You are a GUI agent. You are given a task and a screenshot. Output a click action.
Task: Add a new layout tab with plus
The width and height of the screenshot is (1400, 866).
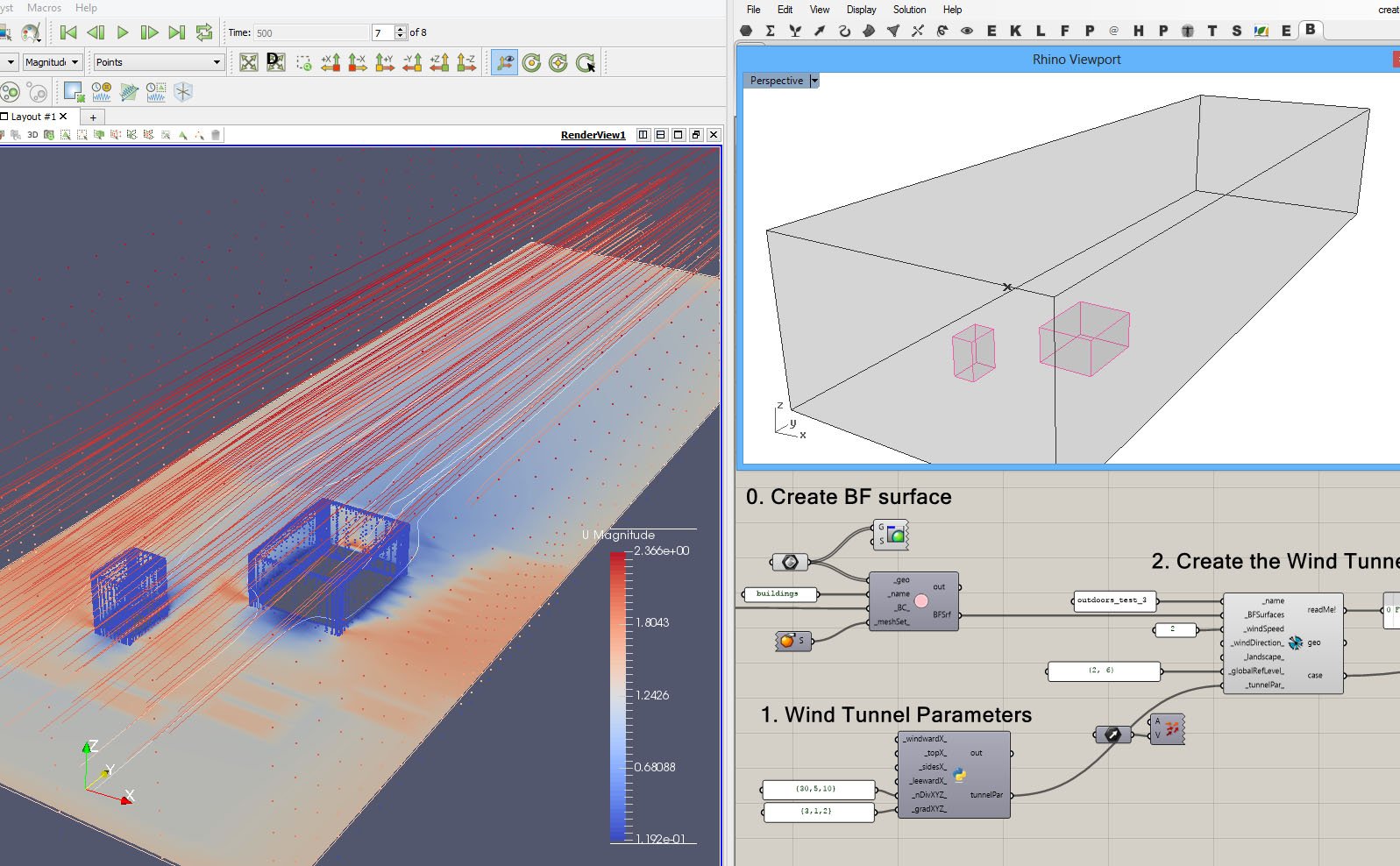tap(93, 117)
